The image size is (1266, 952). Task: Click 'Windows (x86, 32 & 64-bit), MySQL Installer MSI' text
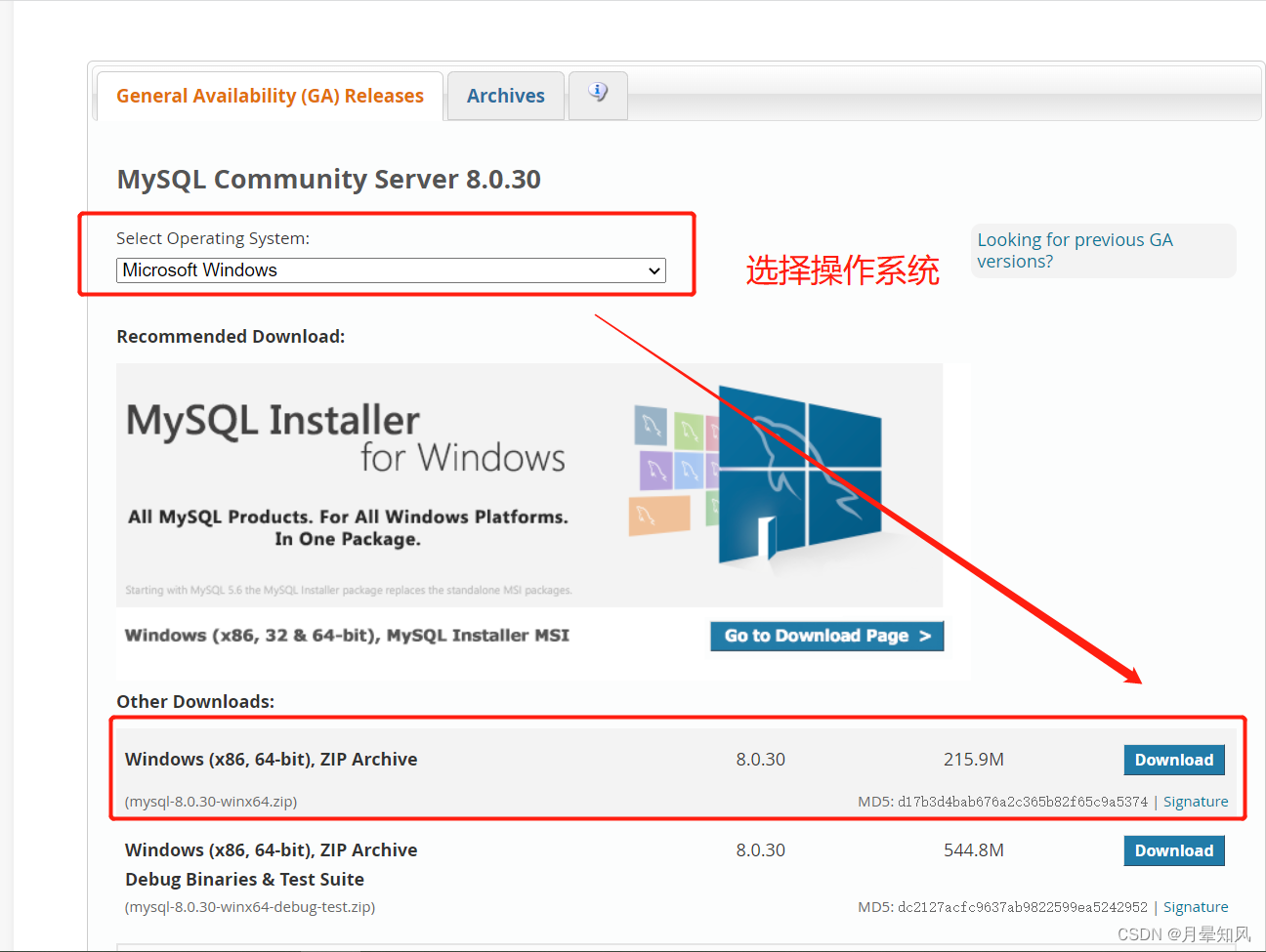coord(347,636)
